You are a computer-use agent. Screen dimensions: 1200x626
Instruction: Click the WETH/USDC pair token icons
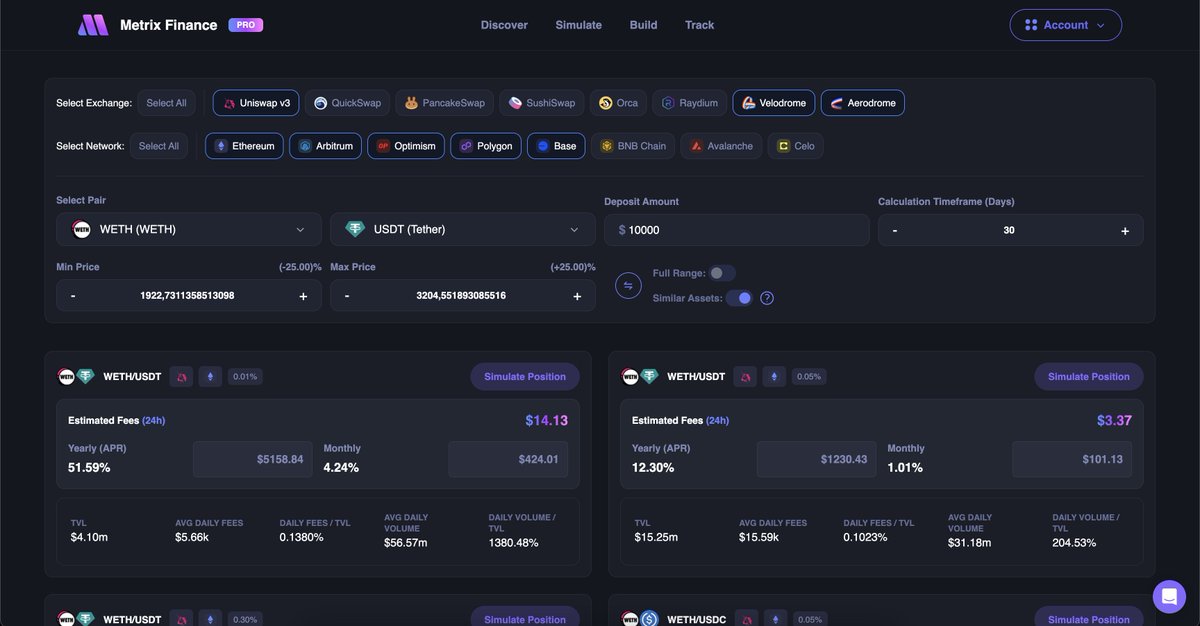click(640, 619)
